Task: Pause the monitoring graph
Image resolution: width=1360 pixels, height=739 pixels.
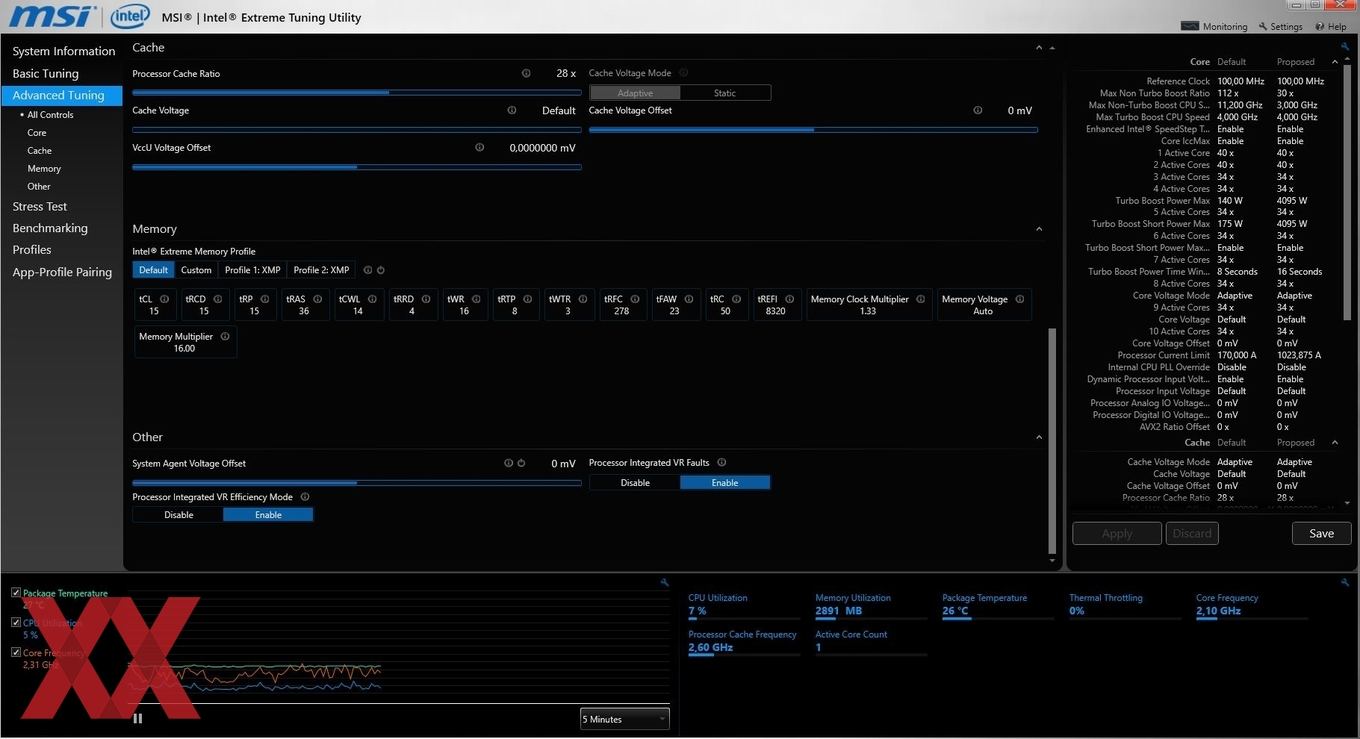Action: (x=138, y=718)
